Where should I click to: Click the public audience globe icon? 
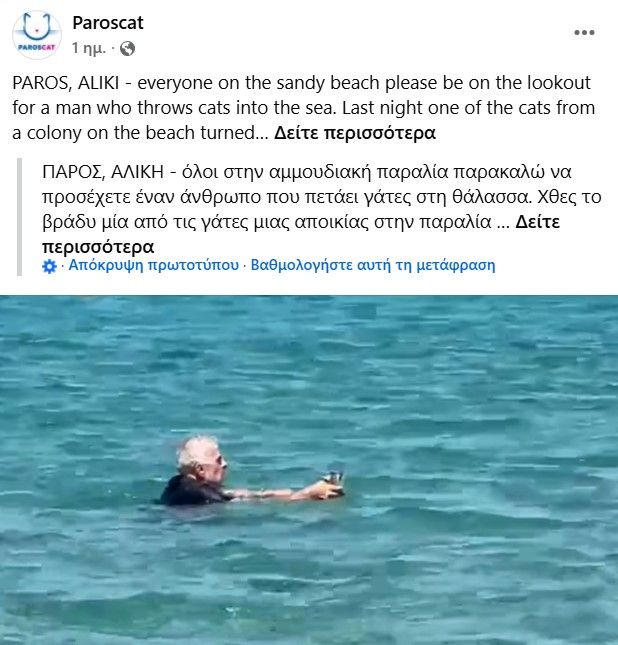127,49
